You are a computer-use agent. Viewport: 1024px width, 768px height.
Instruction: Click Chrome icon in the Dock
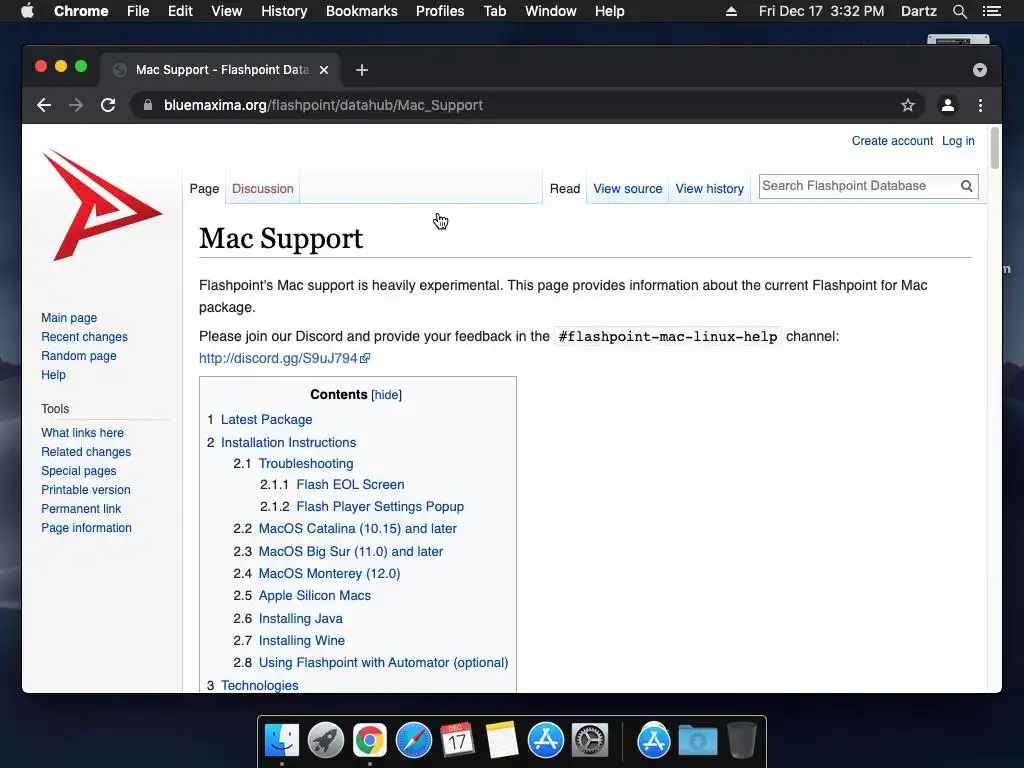point(370,741)
